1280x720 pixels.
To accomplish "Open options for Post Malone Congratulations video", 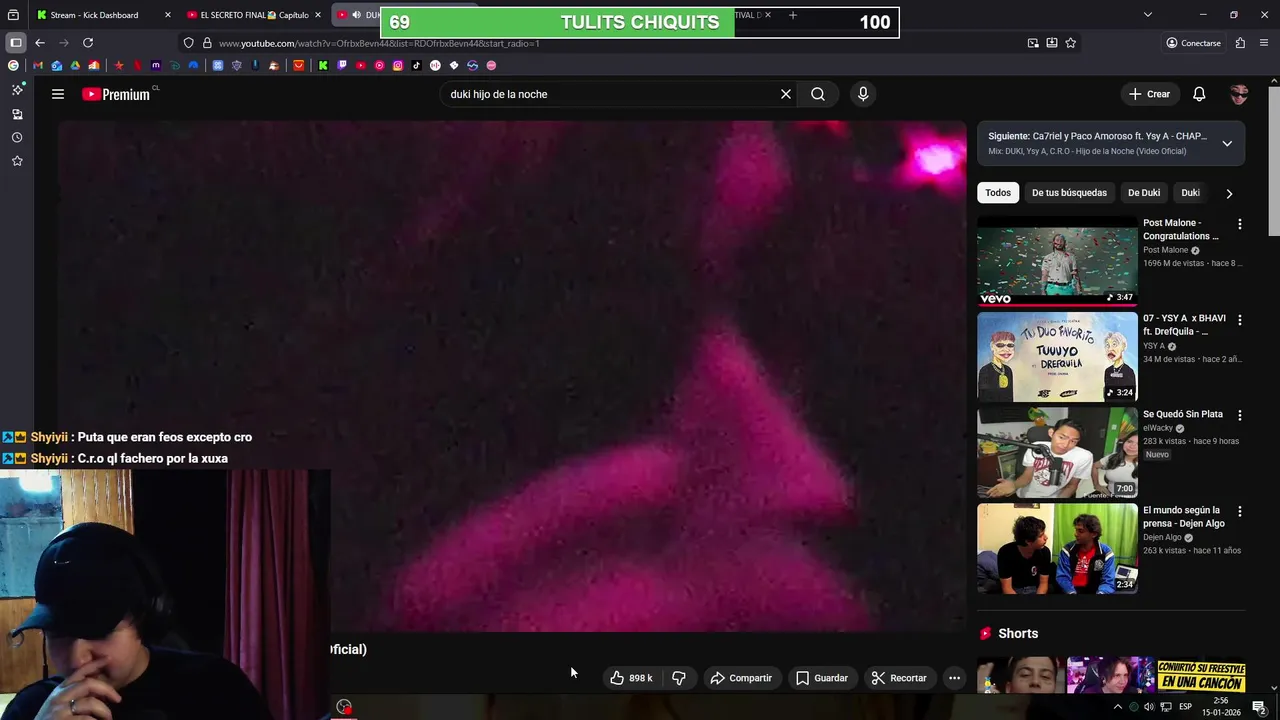I will (x=1240, y=224).
